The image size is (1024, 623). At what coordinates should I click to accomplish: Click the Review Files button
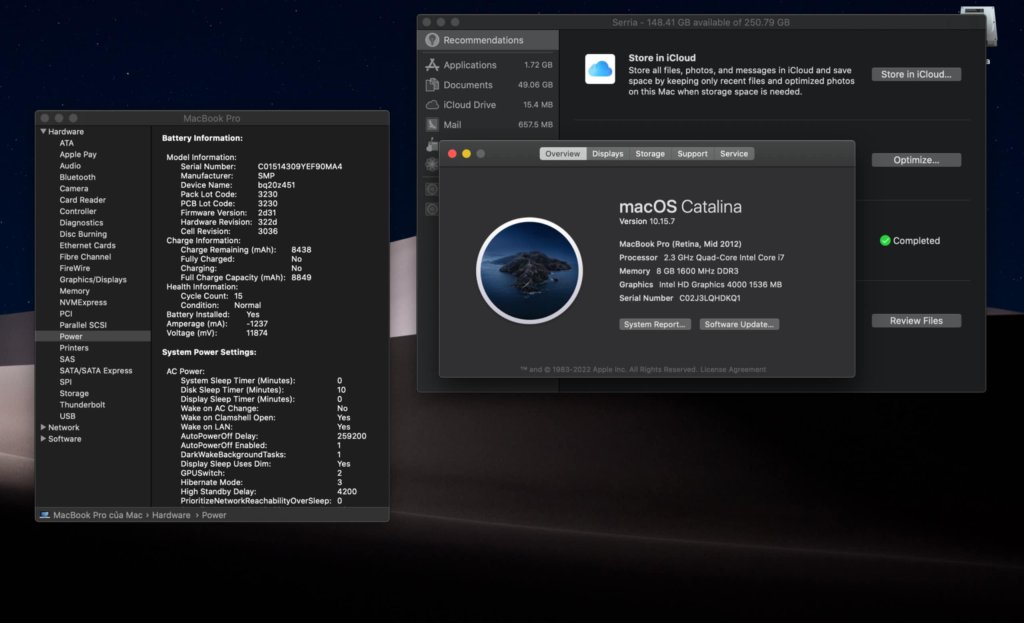pyautogui.click(x=916, y=321)
